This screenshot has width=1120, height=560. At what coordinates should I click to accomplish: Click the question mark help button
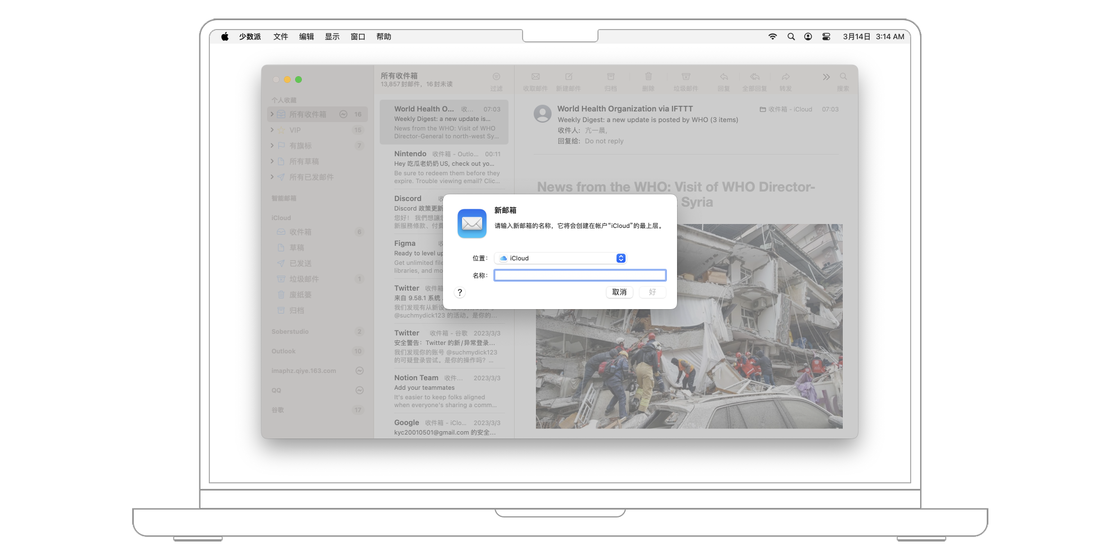point(460,293)
